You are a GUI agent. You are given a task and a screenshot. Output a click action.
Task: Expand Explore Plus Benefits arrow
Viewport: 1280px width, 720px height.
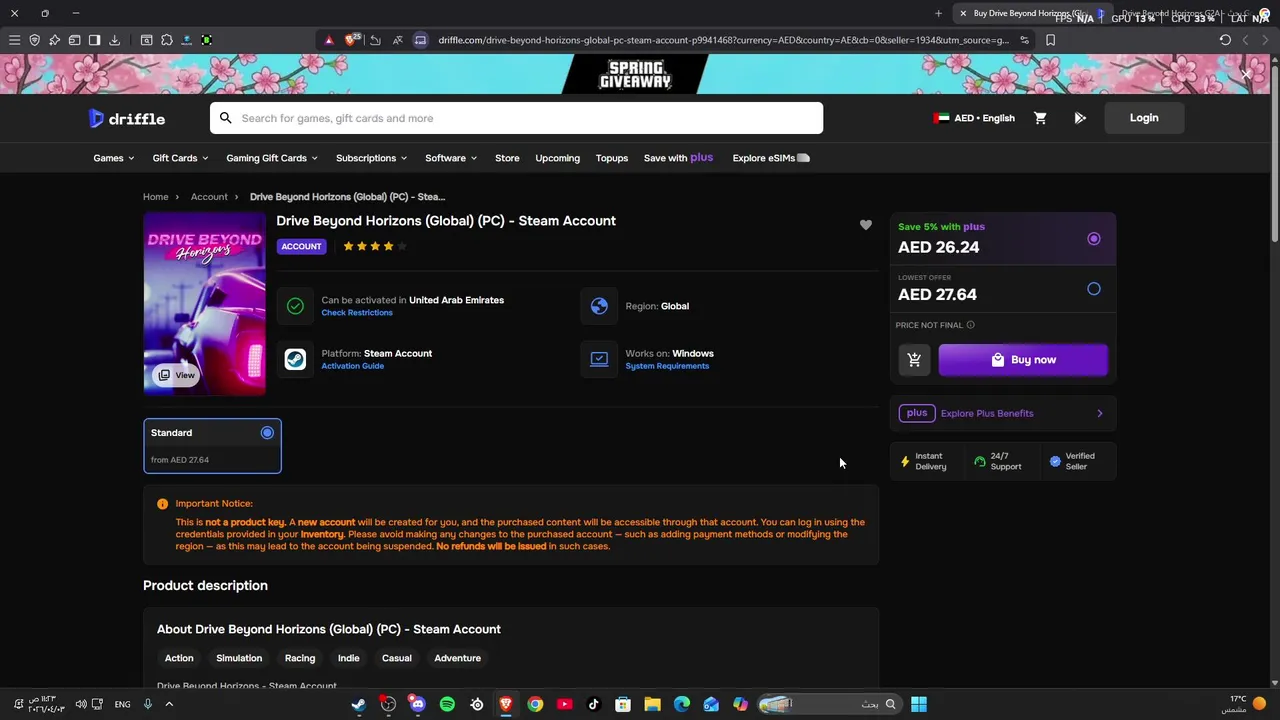[x=1100, y=413]
